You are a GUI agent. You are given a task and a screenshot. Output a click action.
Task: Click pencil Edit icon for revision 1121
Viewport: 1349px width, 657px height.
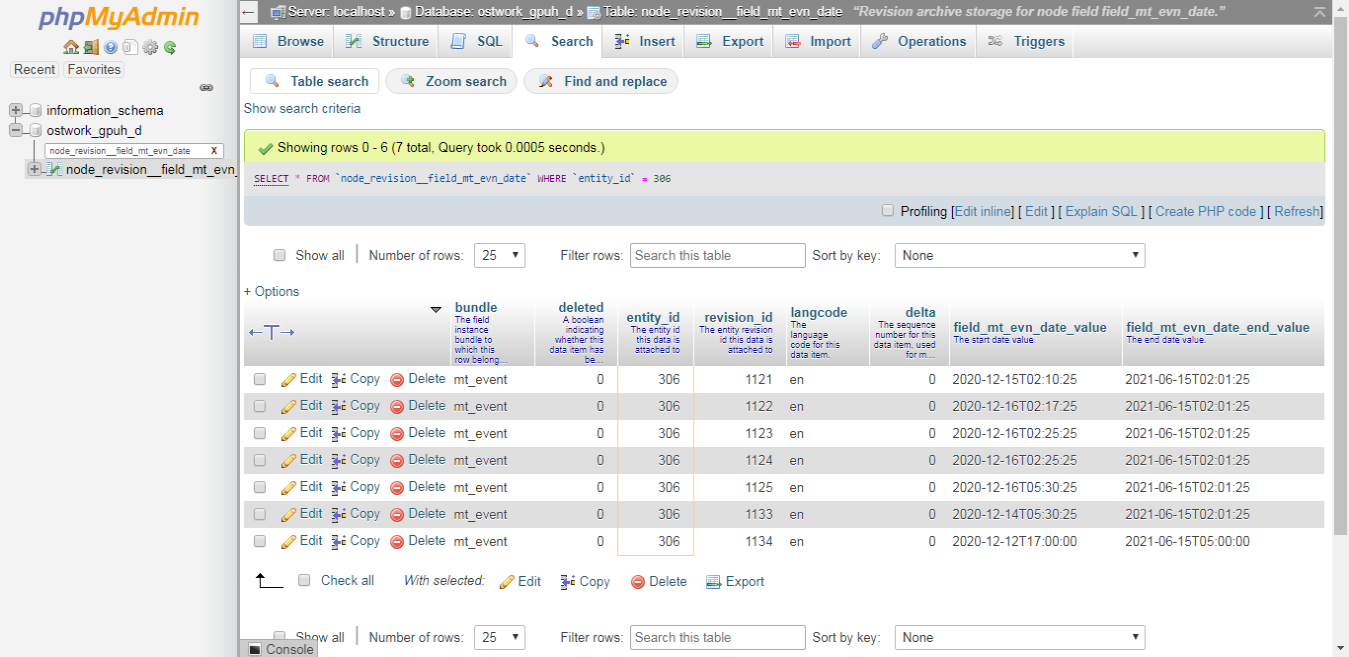click(288, 380)
